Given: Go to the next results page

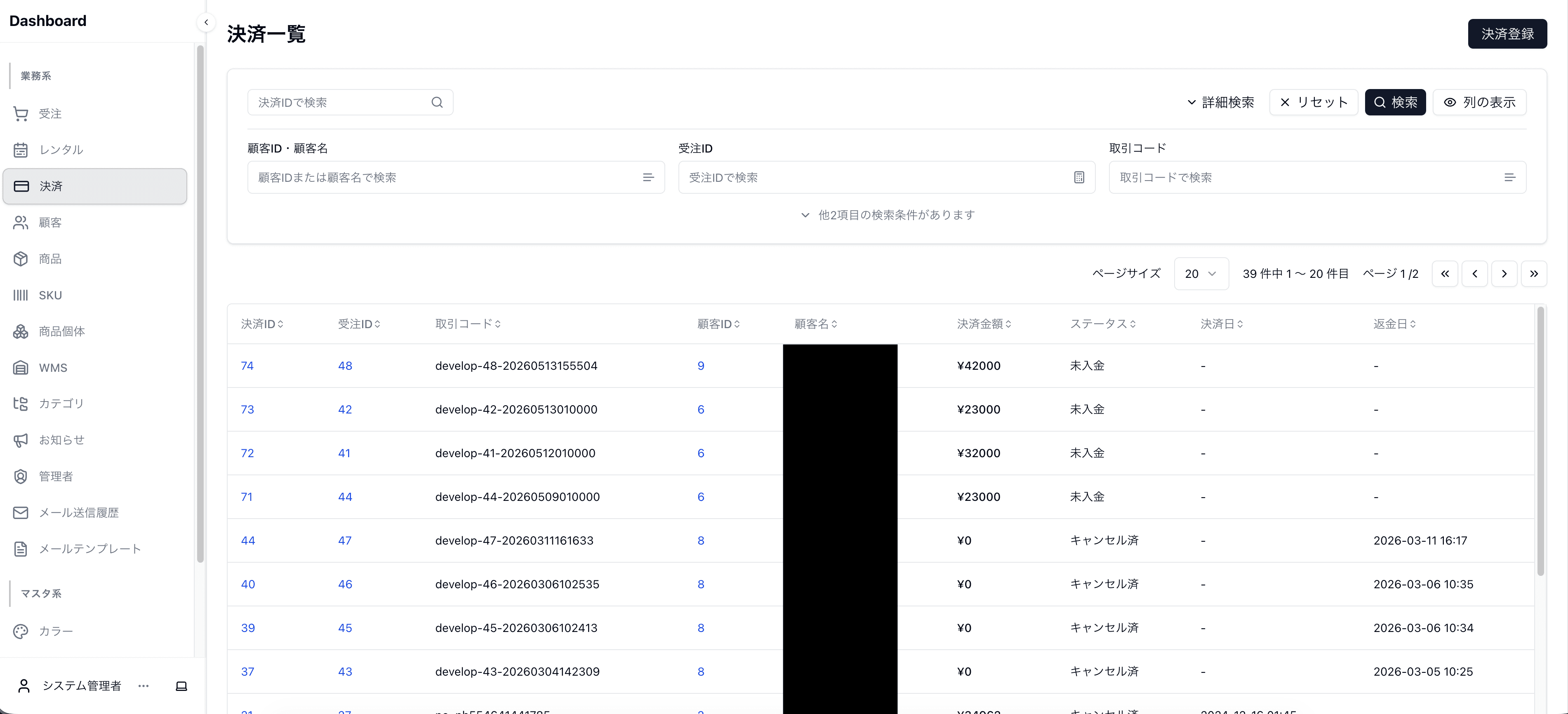Looking at the screenshot, I should click(x=1504, y=274).
